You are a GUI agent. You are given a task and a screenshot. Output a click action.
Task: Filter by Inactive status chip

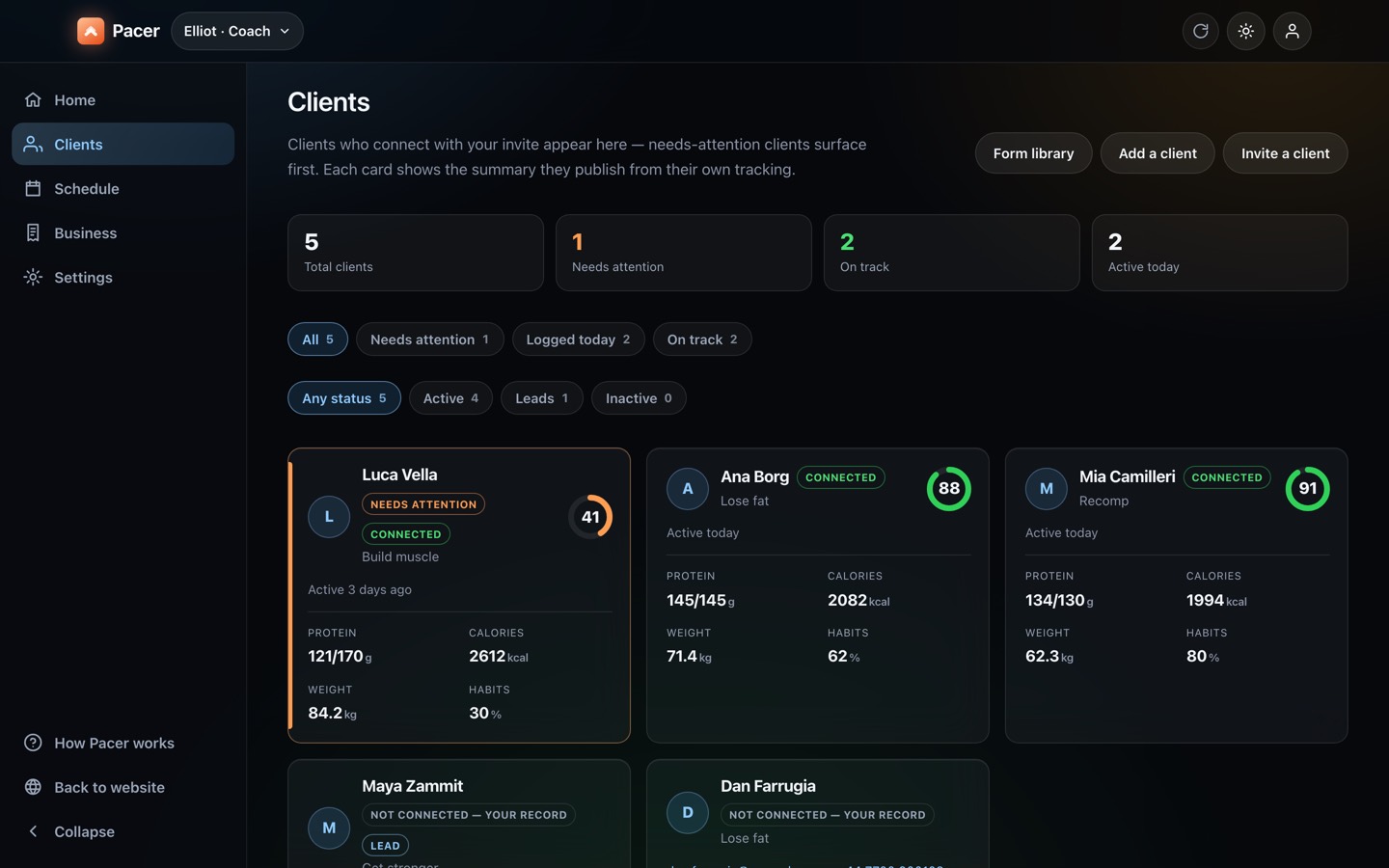point(639,397)
